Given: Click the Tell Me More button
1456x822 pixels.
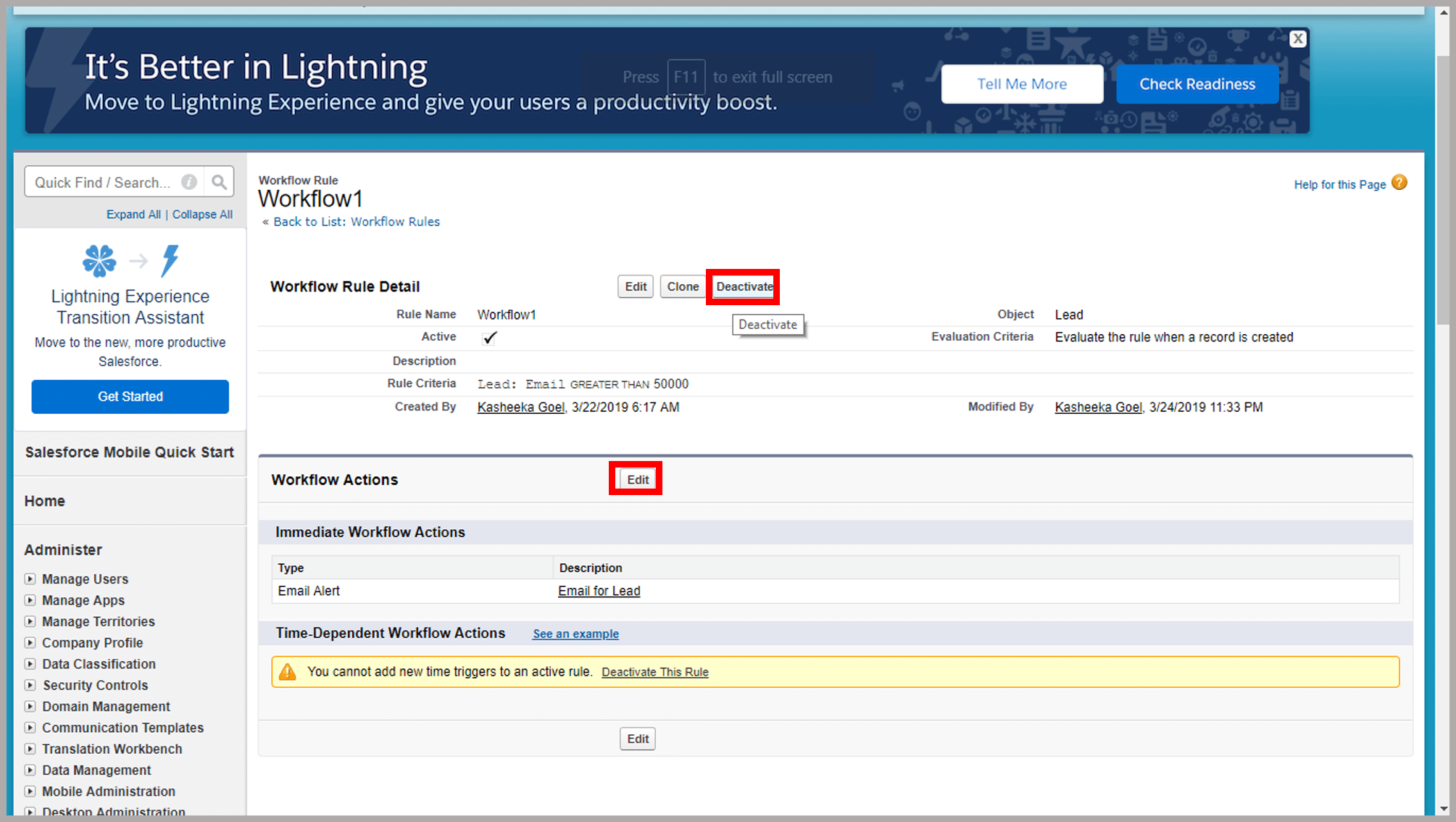Looking at the screenshot, I should click(1021, 83).
